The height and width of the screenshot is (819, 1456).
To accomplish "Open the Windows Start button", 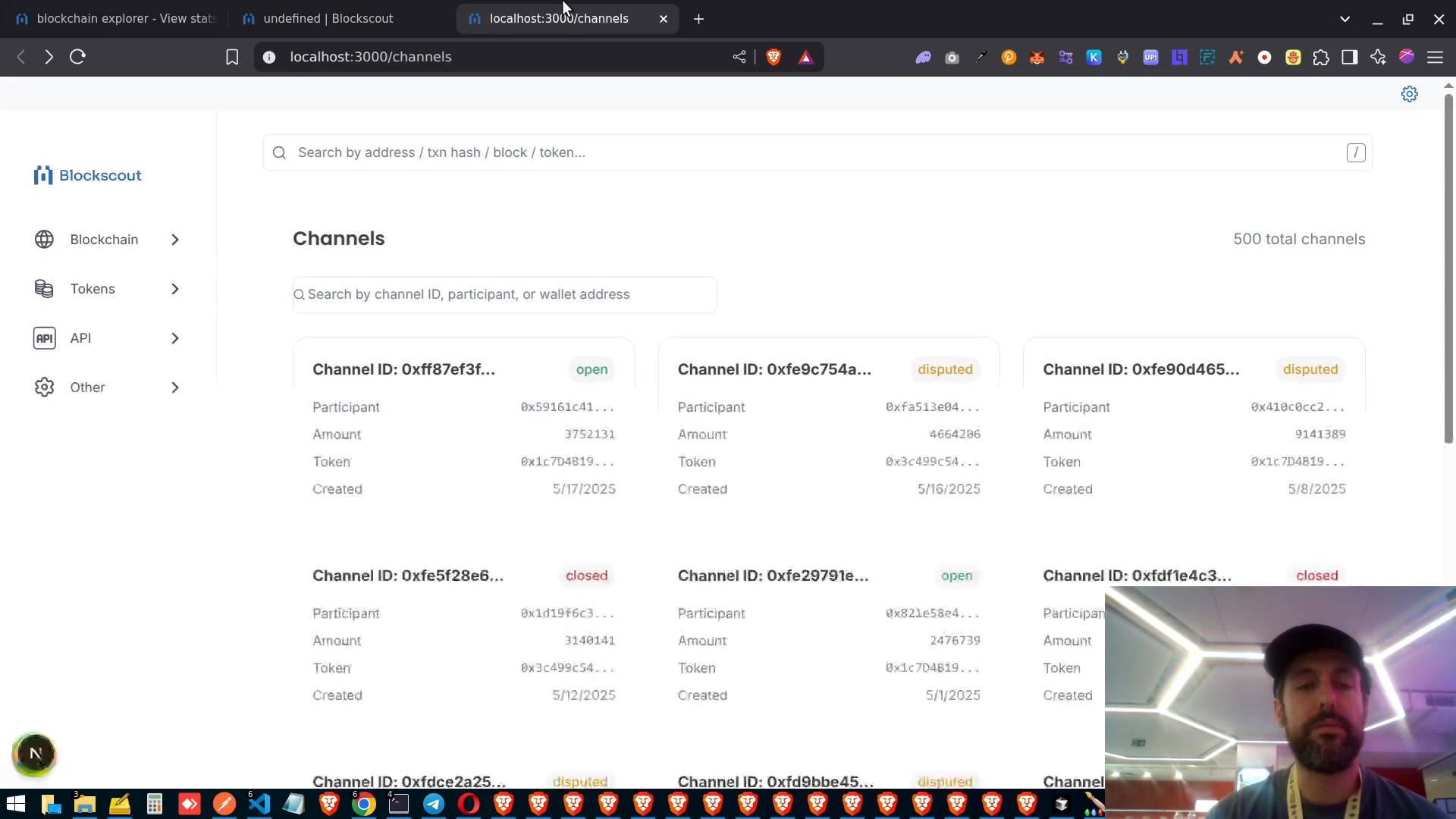I will tap(16, 804).
